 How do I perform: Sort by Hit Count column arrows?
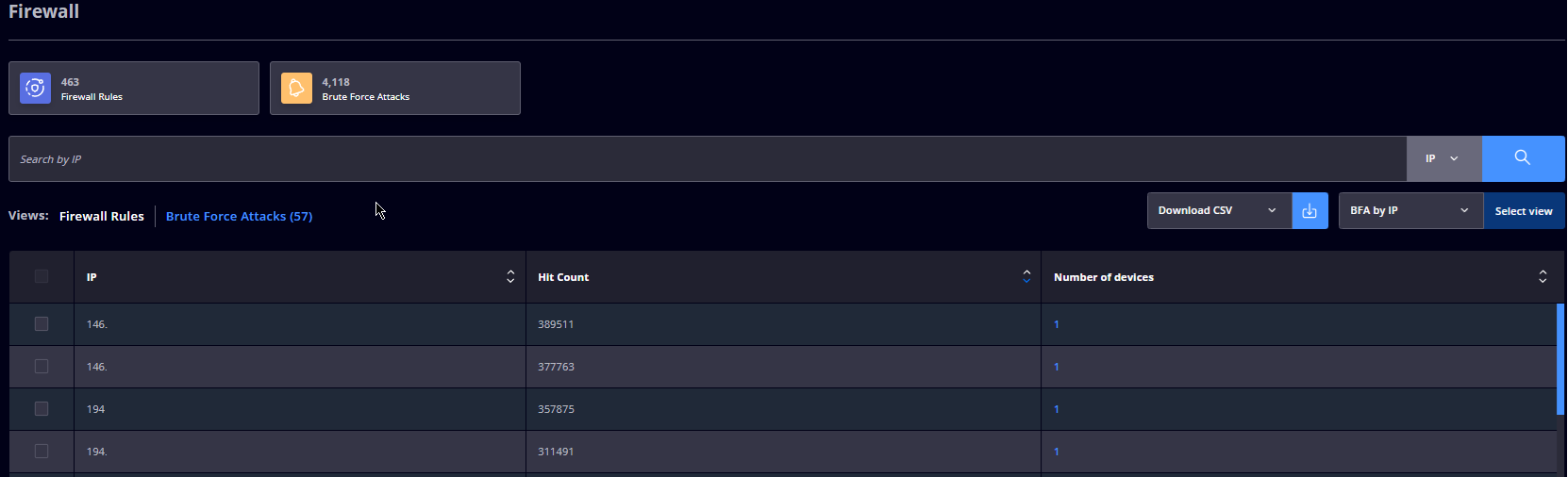pos(1026,276)
